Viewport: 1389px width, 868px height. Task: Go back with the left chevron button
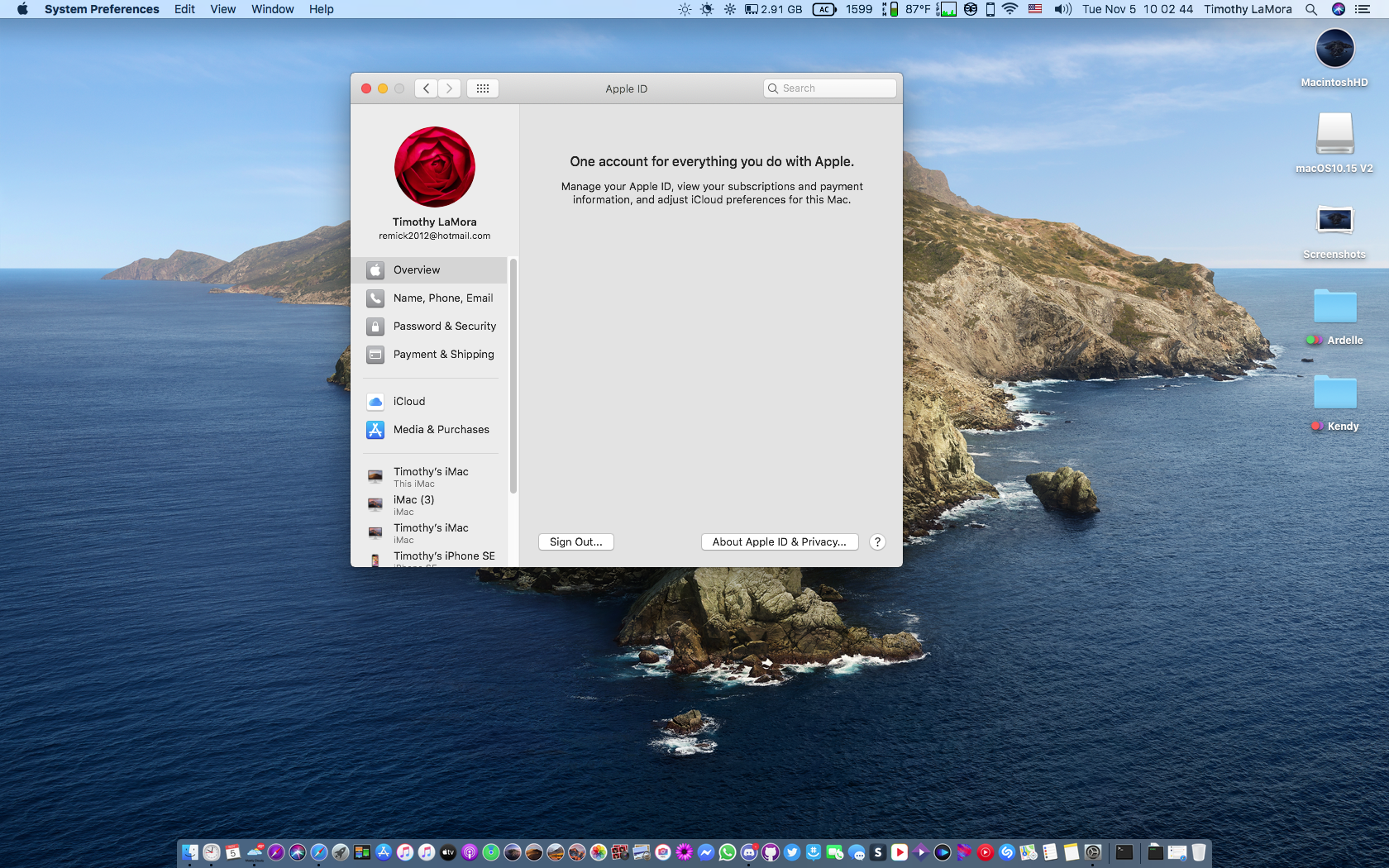426,88
